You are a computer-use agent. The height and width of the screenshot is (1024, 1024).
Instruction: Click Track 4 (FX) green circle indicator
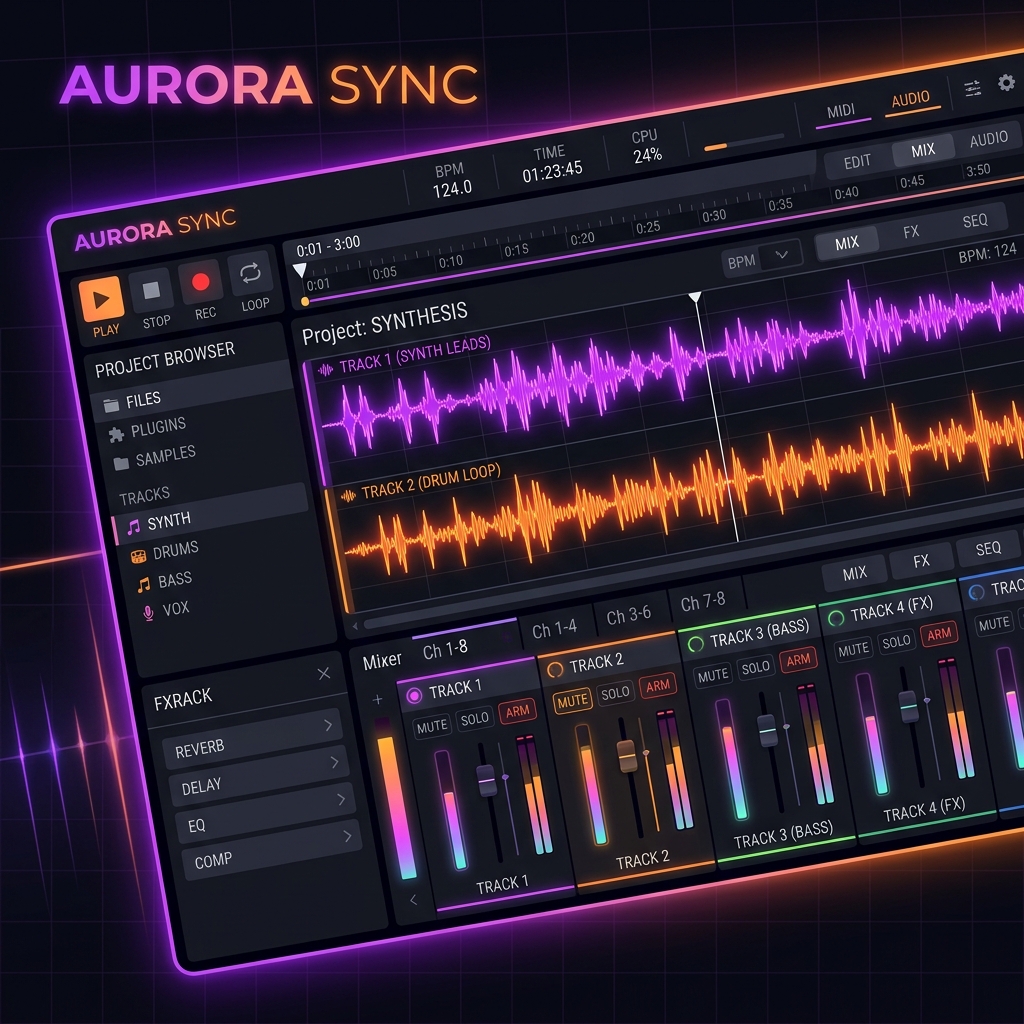(x=836, y=618)
